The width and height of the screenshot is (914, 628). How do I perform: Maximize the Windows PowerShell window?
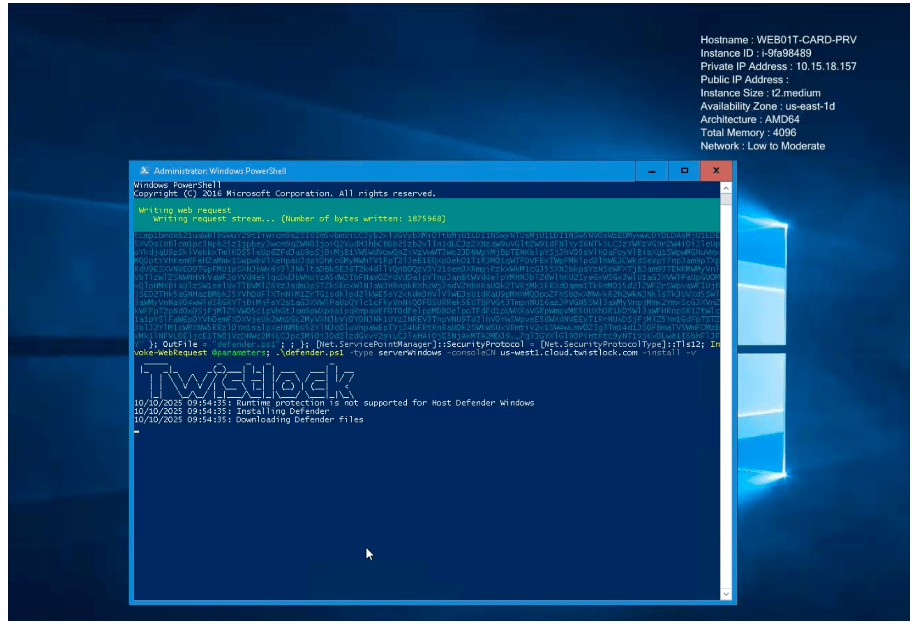coord(684,171)
